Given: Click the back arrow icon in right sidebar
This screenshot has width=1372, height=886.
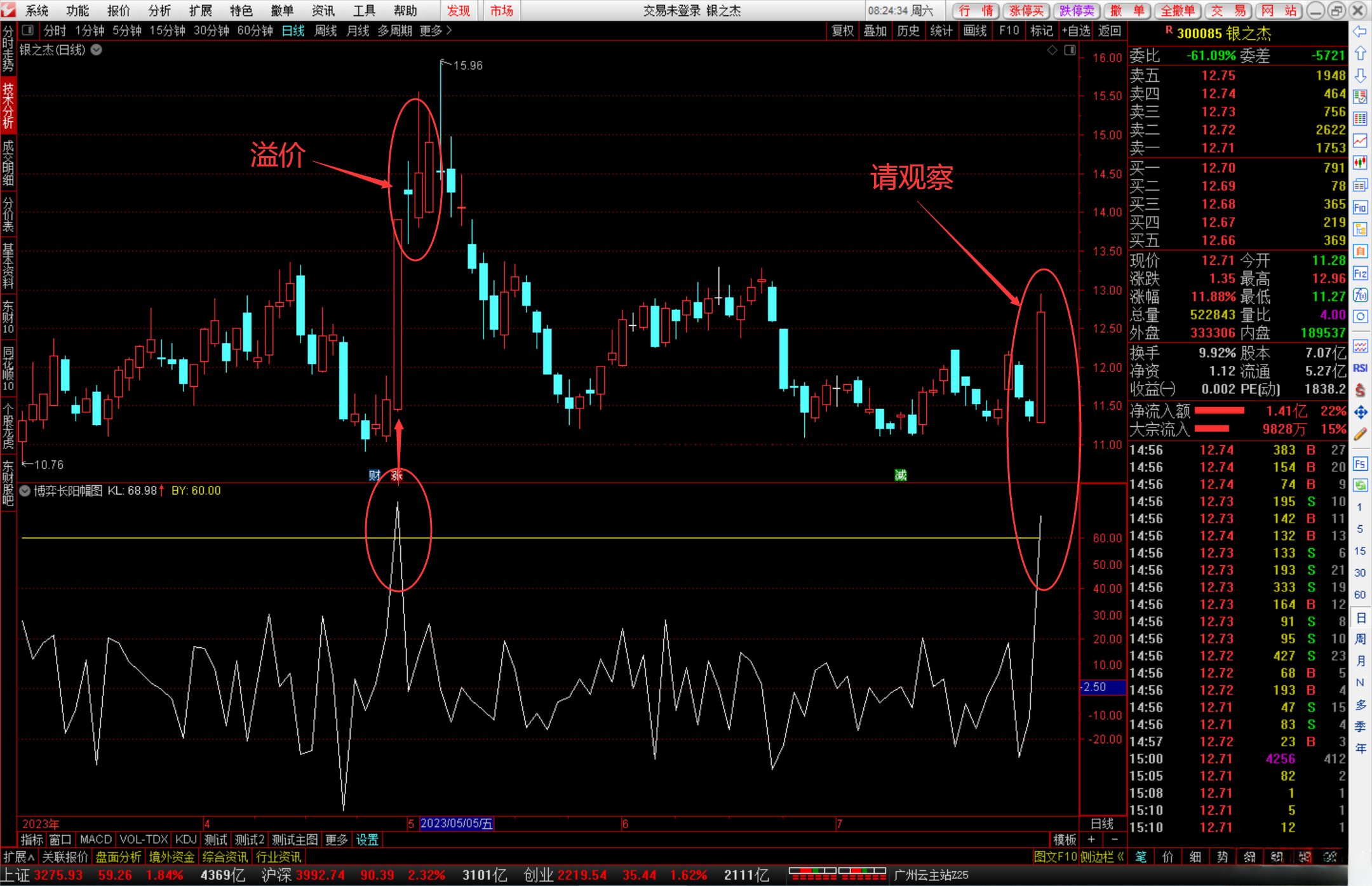Looking at the screenshot, I should click(x=1360, y=32).
